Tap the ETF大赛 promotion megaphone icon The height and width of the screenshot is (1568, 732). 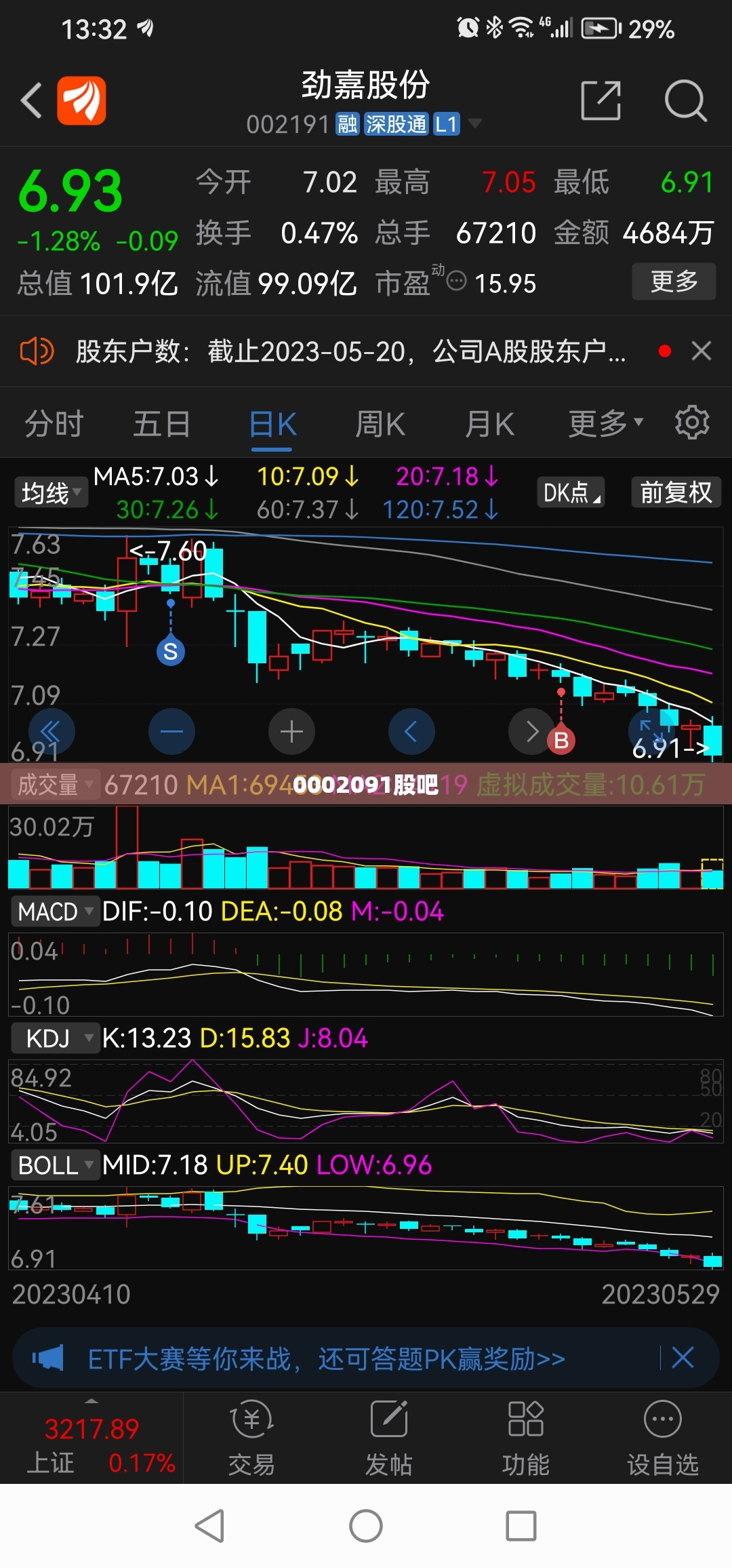point(47,1358)
